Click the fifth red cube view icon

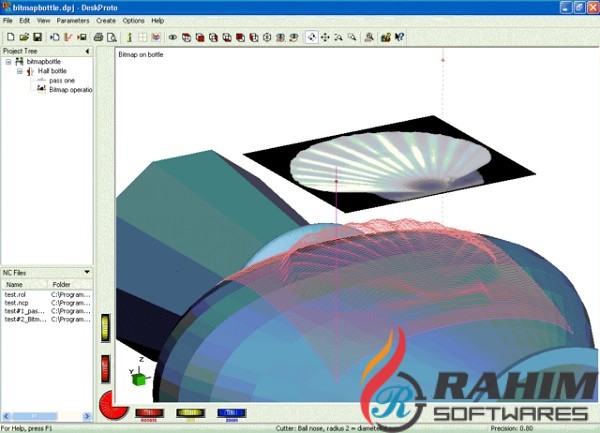pyautogui.click(x=240, y=37)
